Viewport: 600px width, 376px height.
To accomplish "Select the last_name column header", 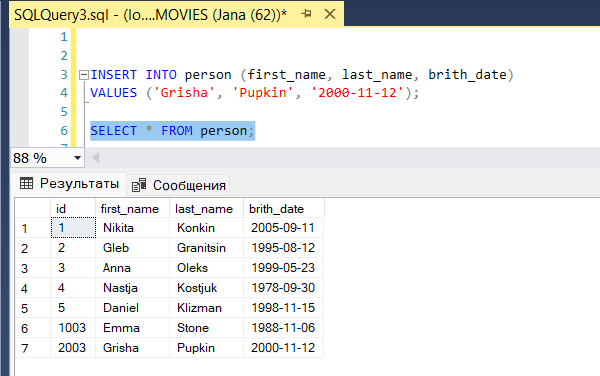I will 206,209.
